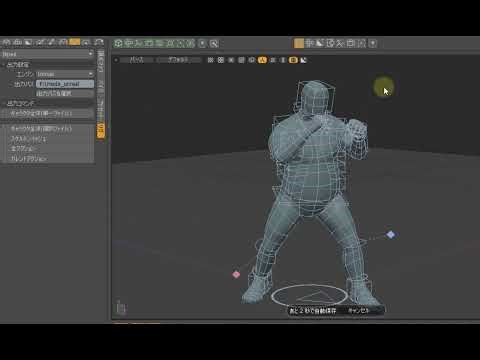Screen dimensions: 480x360
Task: Collapse the 出力コマンド section
Action: pos(20,103)
